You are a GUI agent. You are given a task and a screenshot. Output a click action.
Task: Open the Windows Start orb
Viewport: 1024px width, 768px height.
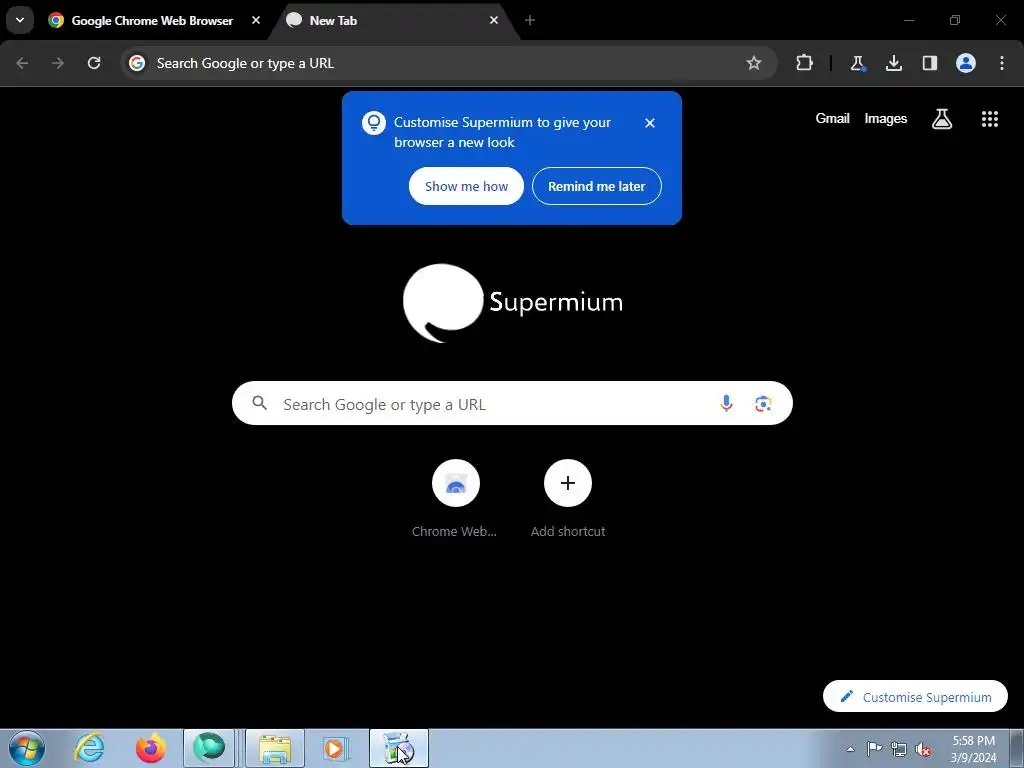coord(27,748)
